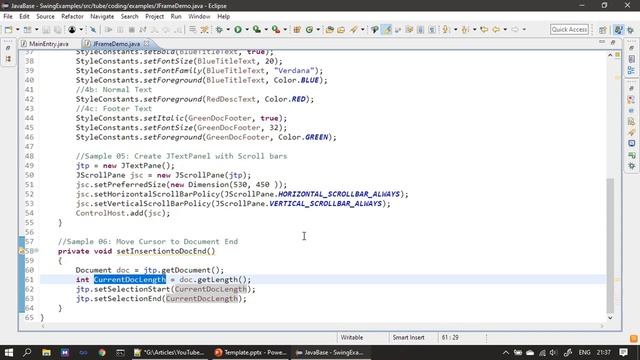Click the Run External Tools icon

click(276, 29)
